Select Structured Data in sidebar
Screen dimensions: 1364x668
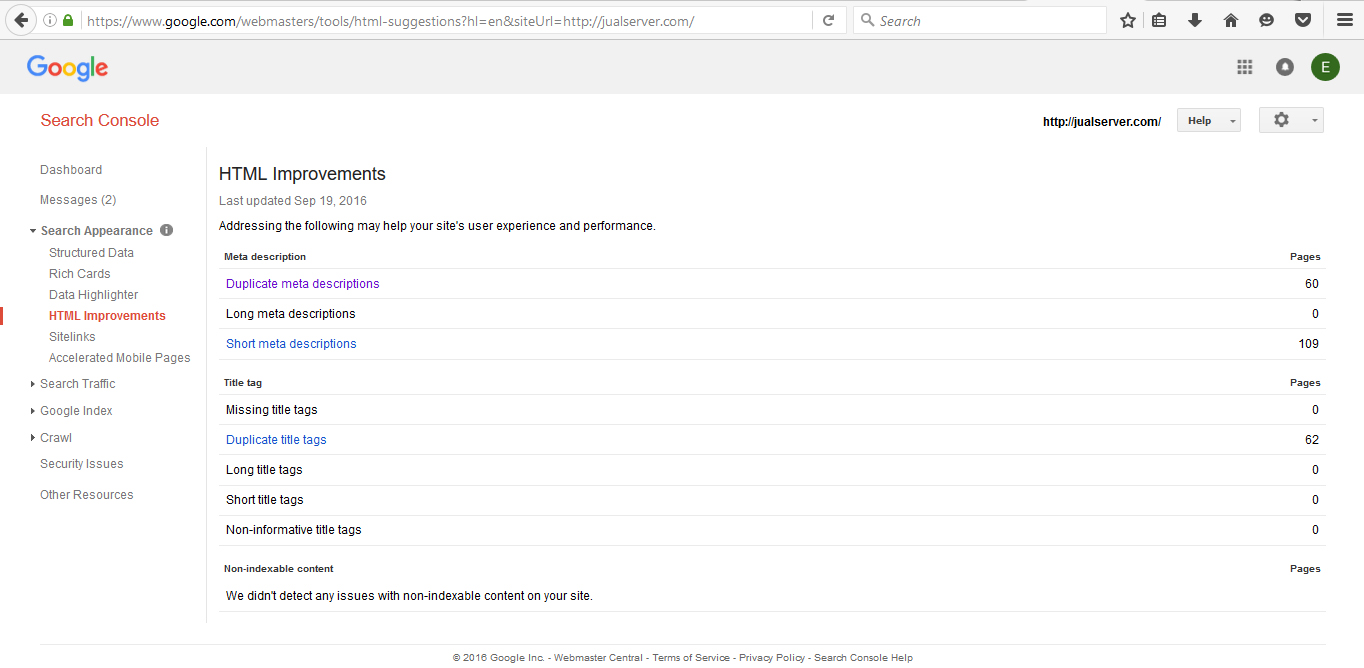pyautogui.click(x=91, y=253)
